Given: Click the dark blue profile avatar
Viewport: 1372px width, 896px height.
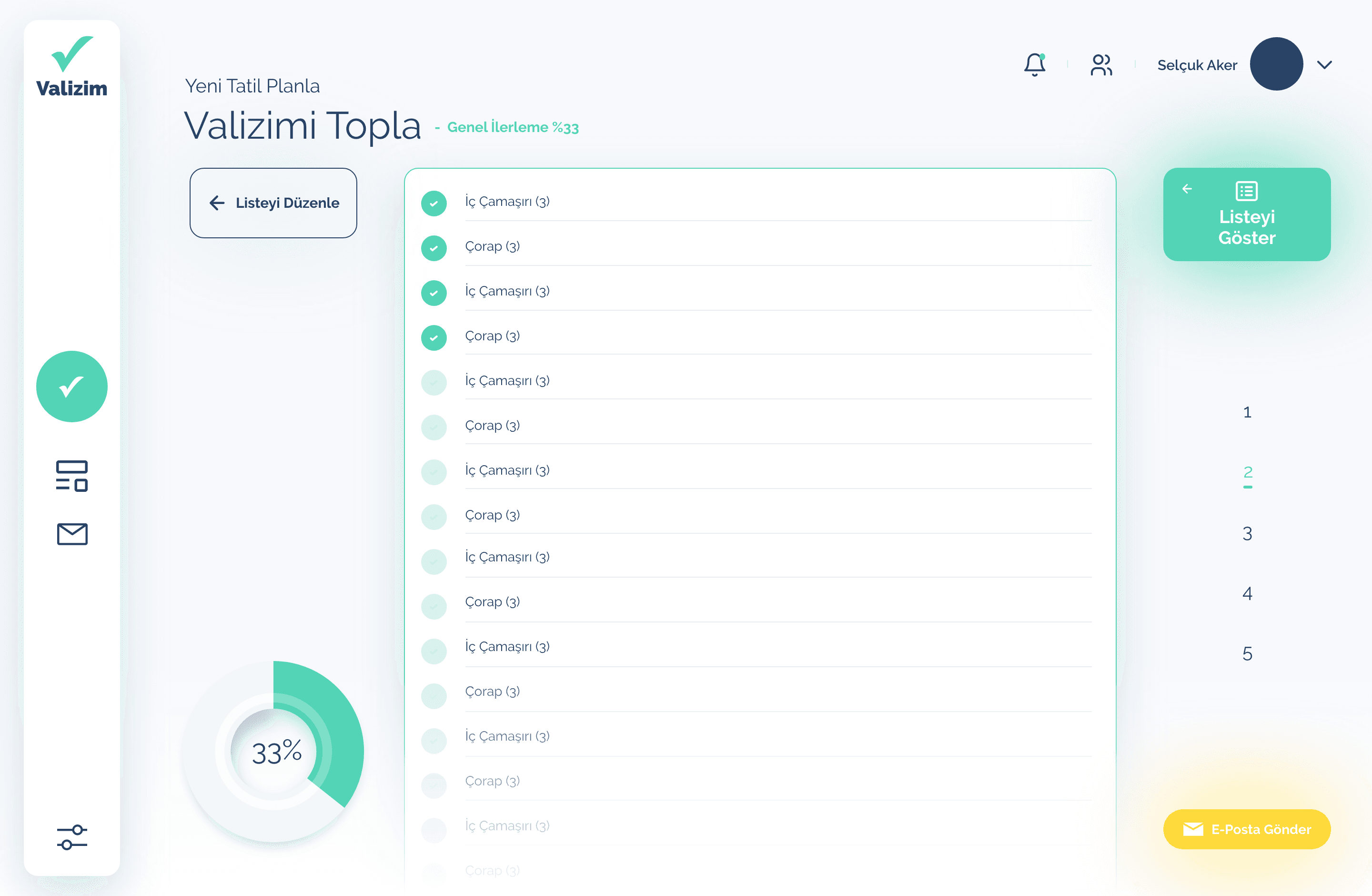Looking at the screenshot, I should [1276, 64].
